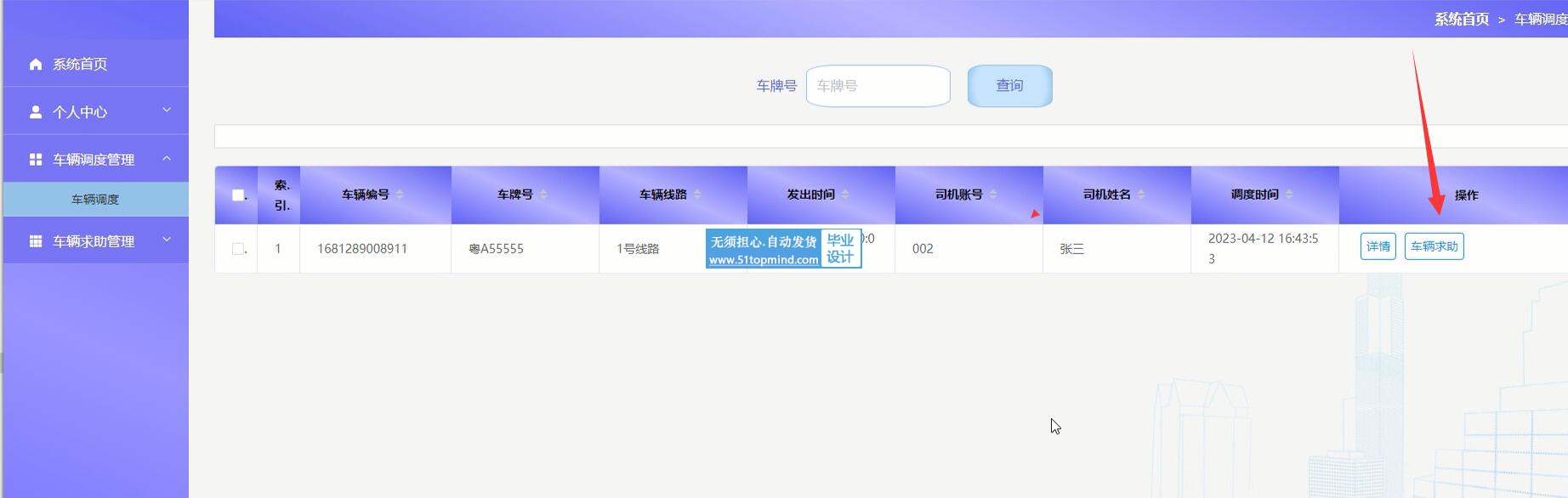Expand the 车辆求助管理 menu chevron
This screenshot has width=1568, height=498.
[167, 240]
